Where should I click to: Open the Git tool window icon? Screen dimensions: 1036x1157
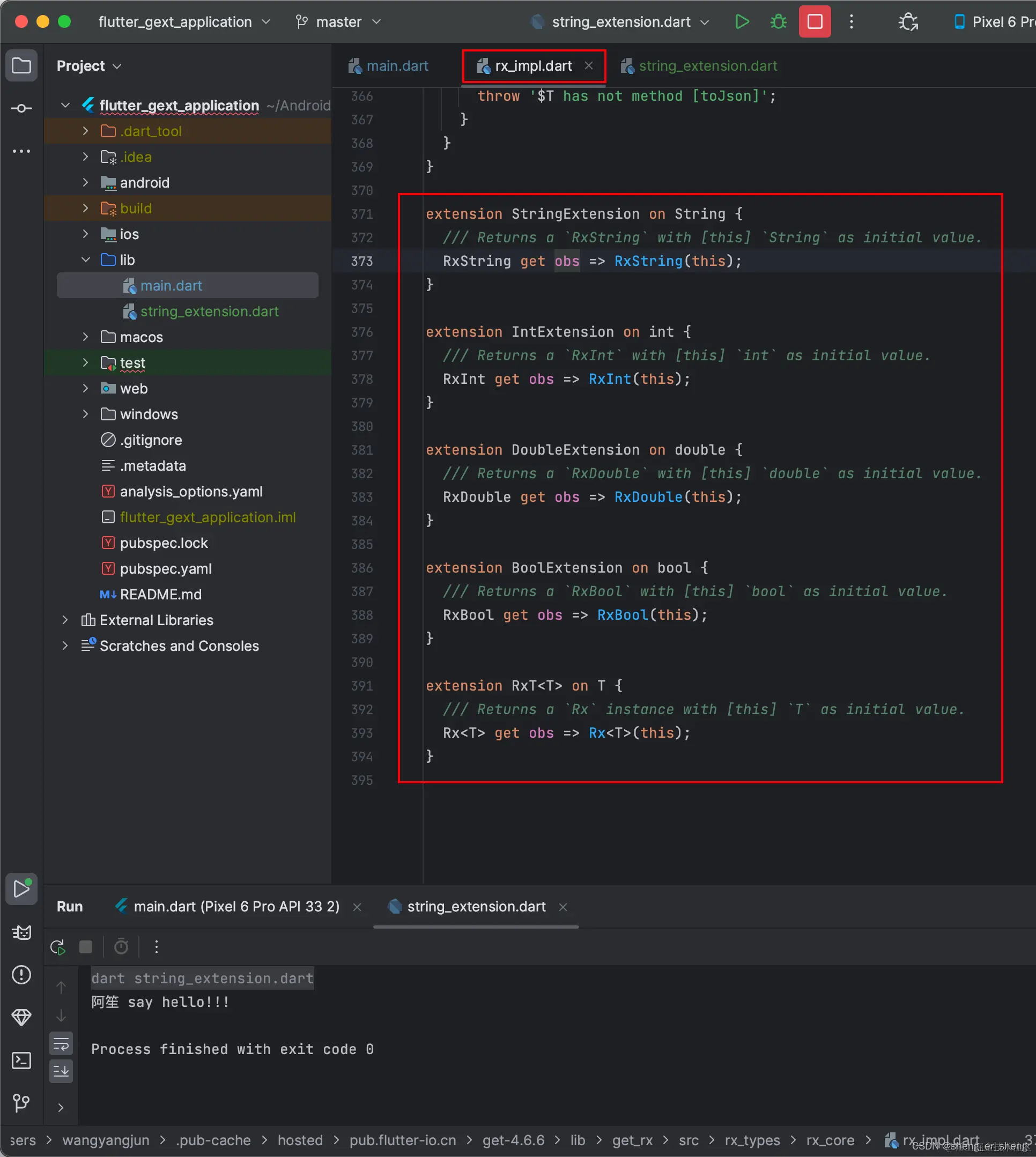pos(21,1103)
